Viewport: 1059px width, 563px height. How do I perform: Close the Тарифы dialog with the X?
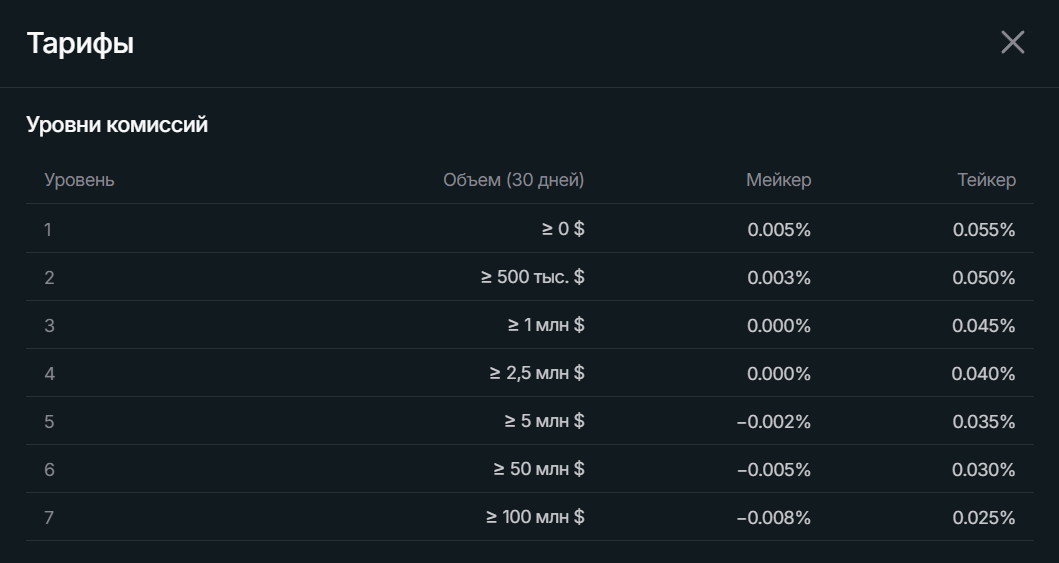1012,43
